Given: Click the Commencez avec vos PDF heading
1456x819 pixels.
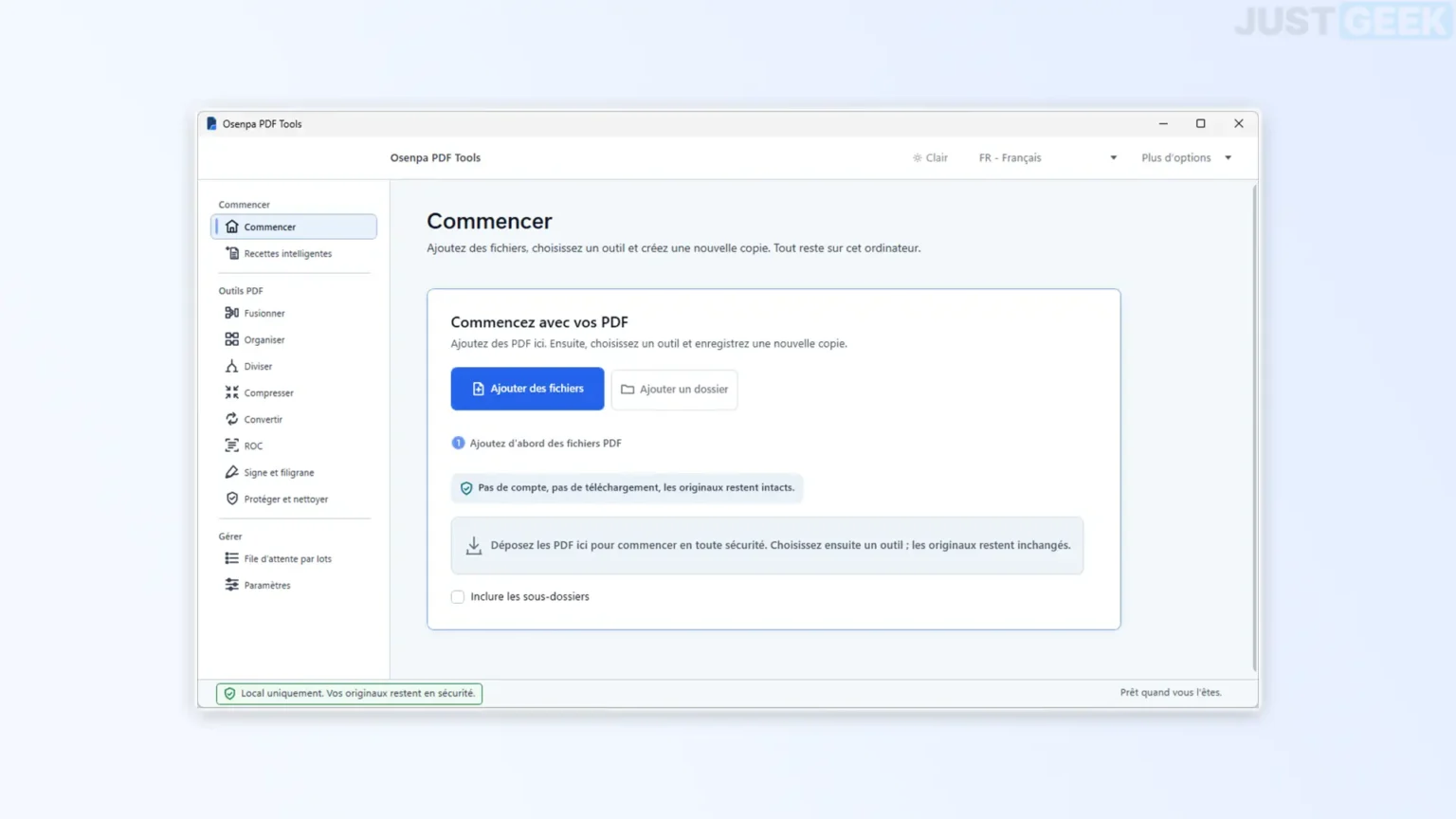Looking at the screenshot, I should [539, 322].
